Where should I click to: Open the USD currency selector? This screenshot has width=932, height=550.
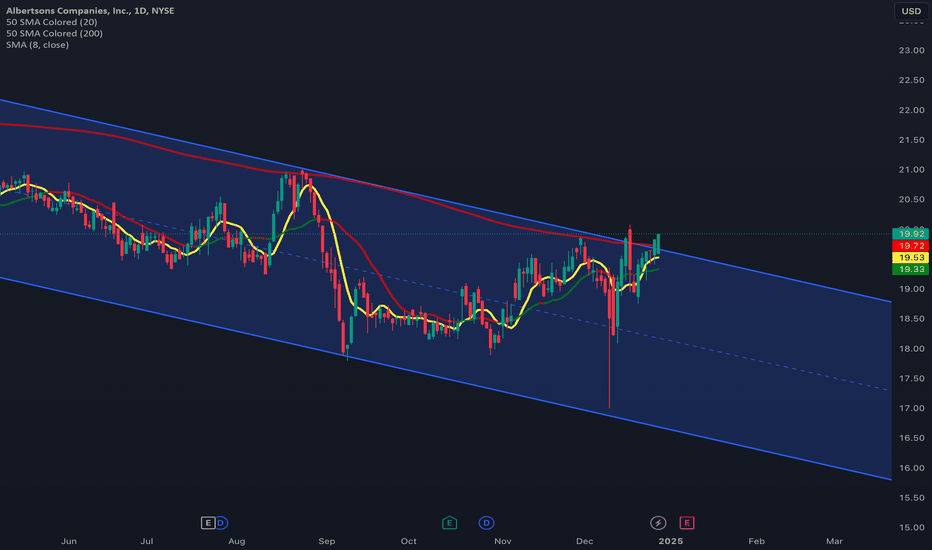pos(911,11)
